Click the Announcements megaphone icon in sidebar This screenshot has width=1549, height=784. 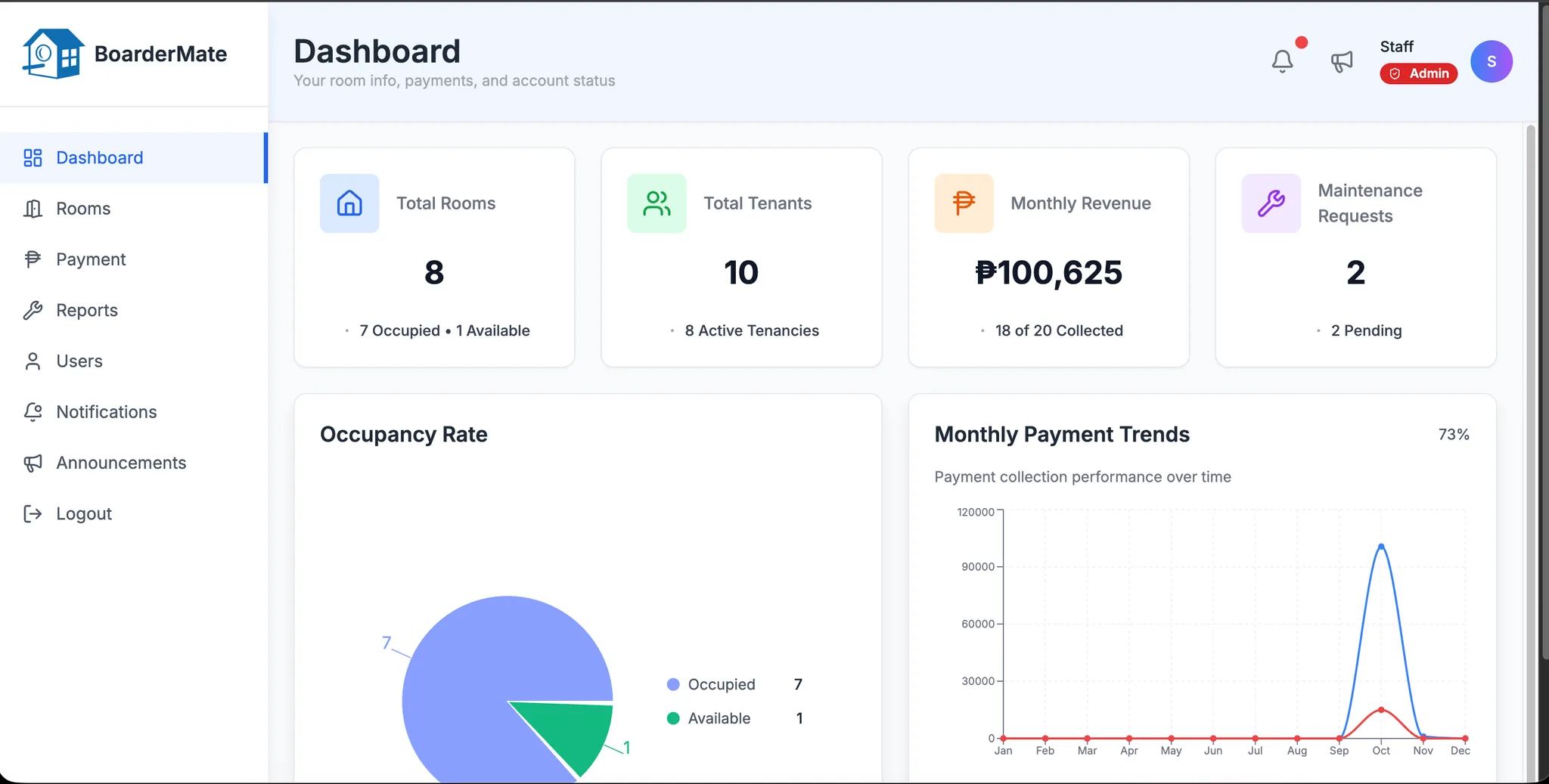33,463
